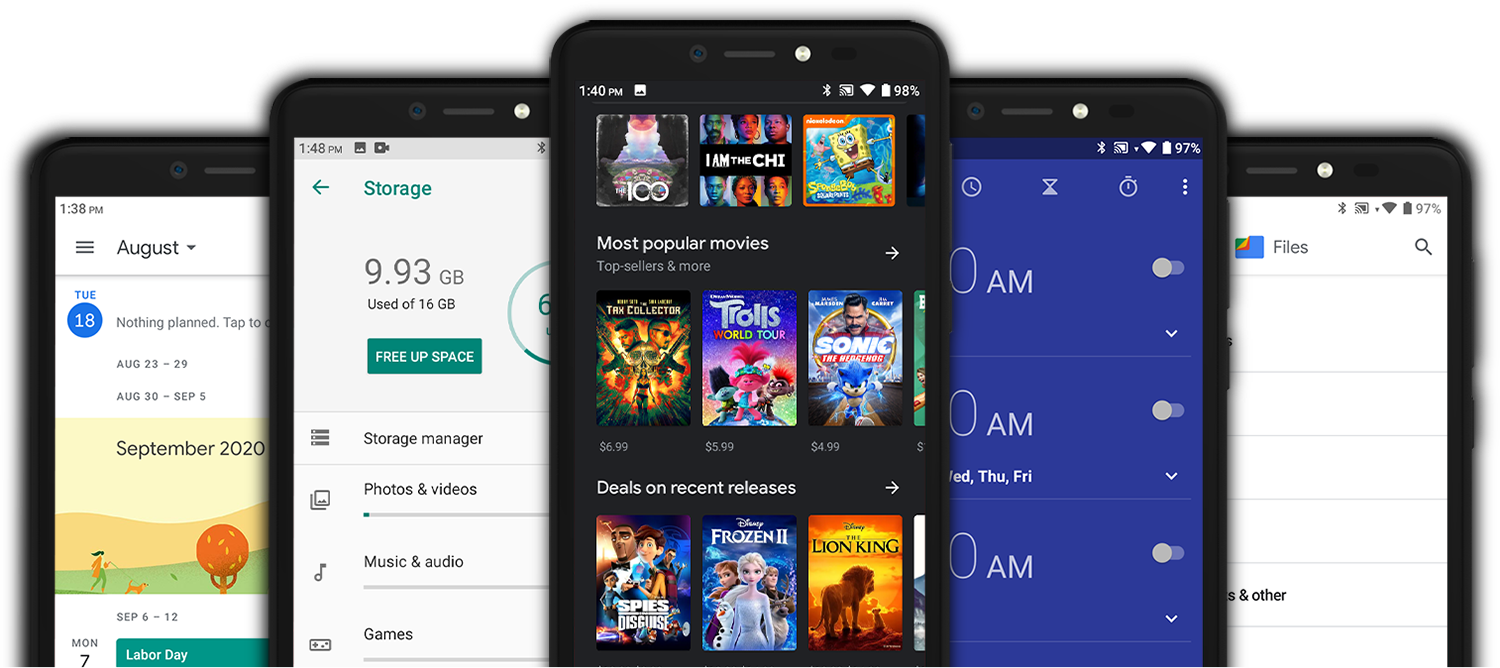Open Trolls World Tour movie poster

tap(749, 358)
